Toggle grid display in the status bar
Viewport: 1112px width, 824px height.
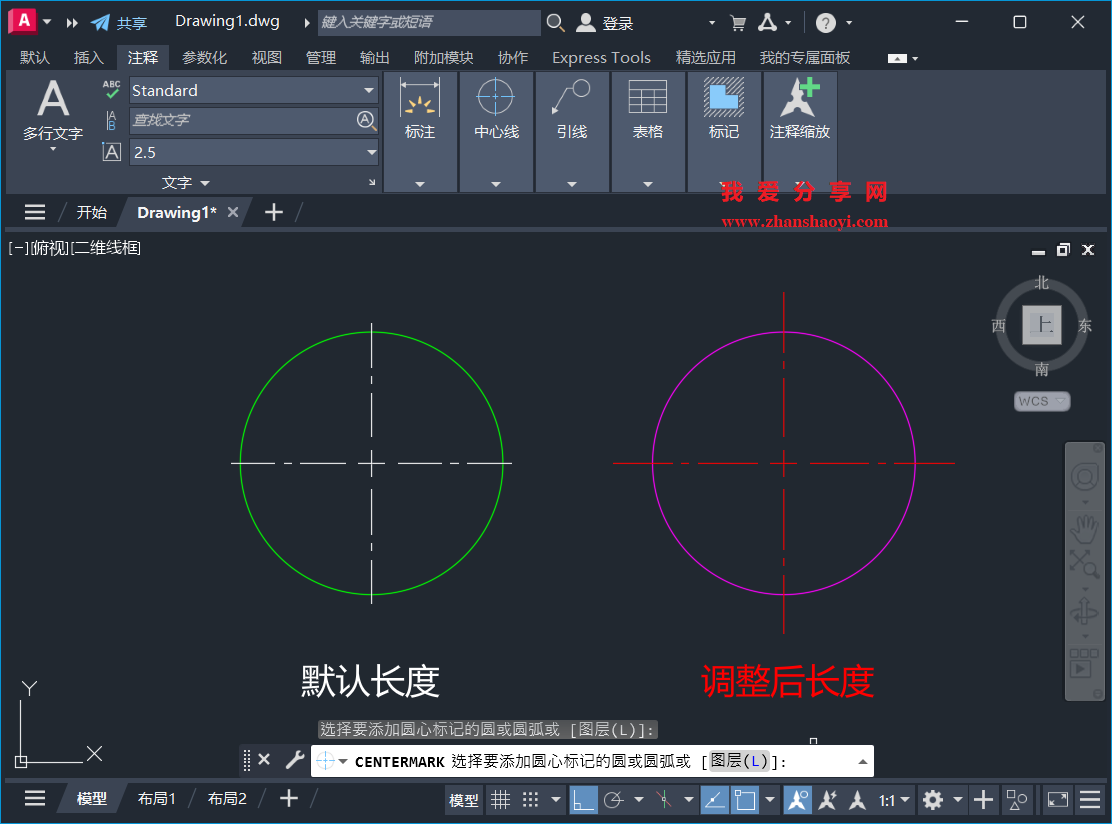pos(500,800)
